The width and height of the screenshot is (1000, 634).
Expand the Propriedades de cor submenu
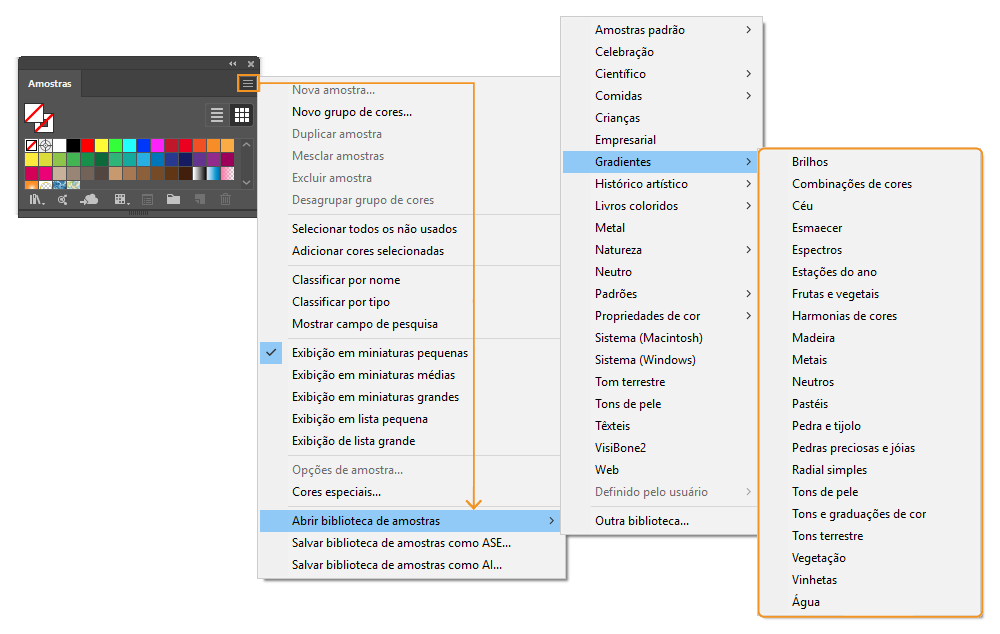click(660, 316)
